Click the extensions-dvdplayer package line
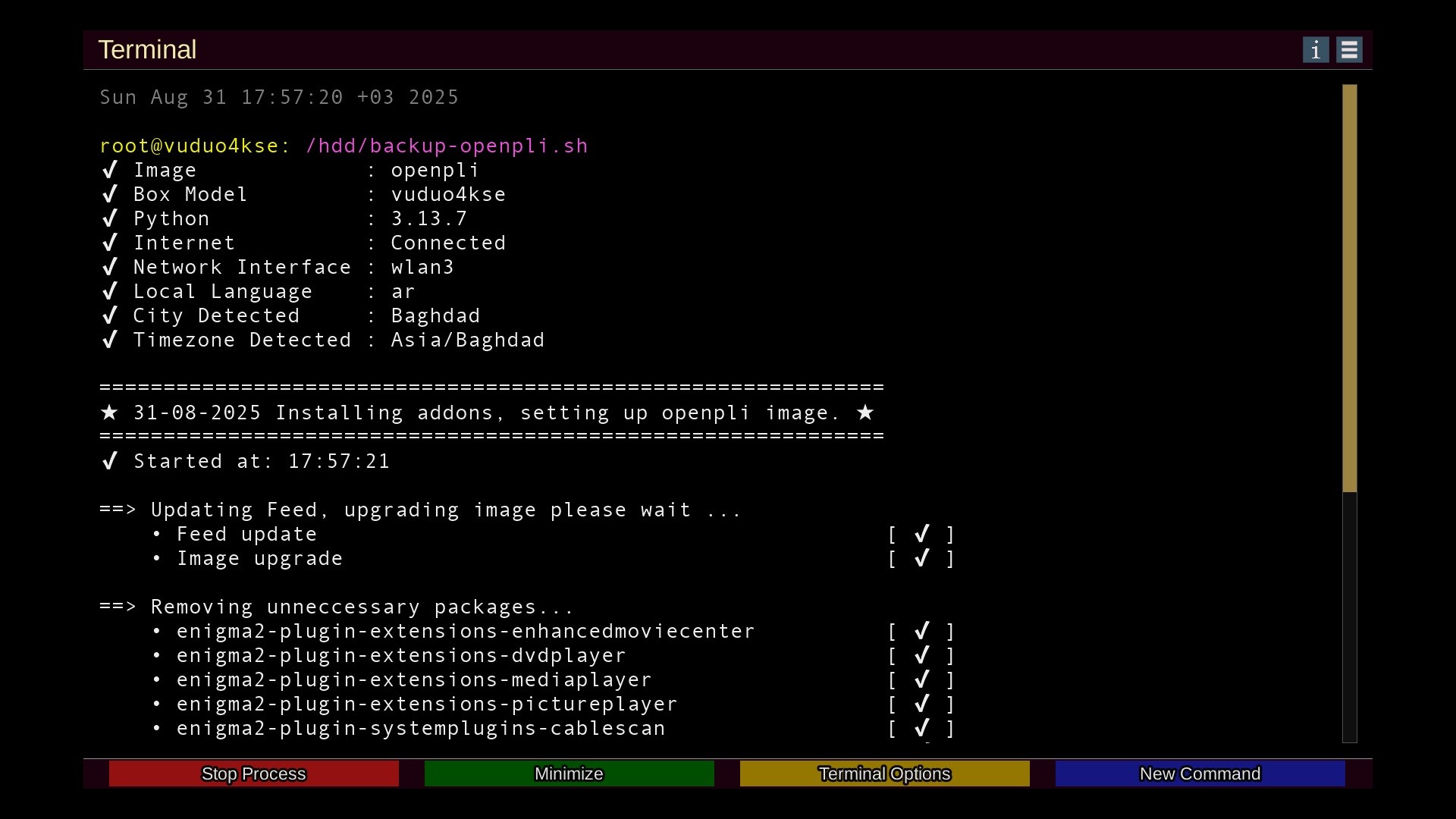The image size is (1456, 819). 401,656
